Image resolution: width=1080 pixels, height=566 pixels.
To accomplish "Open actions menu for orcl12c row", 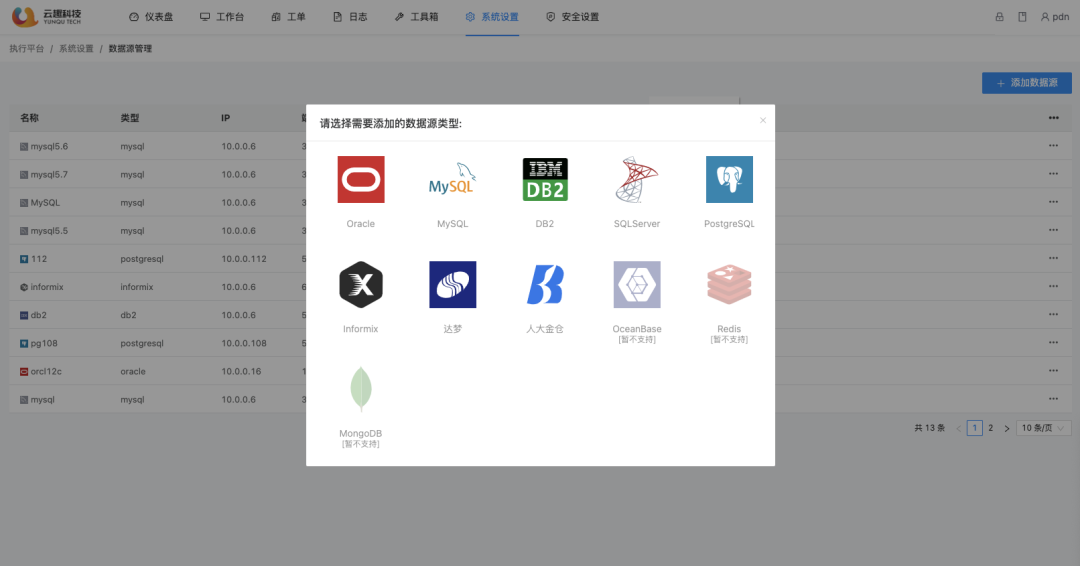I will (x=1053, y=370).
